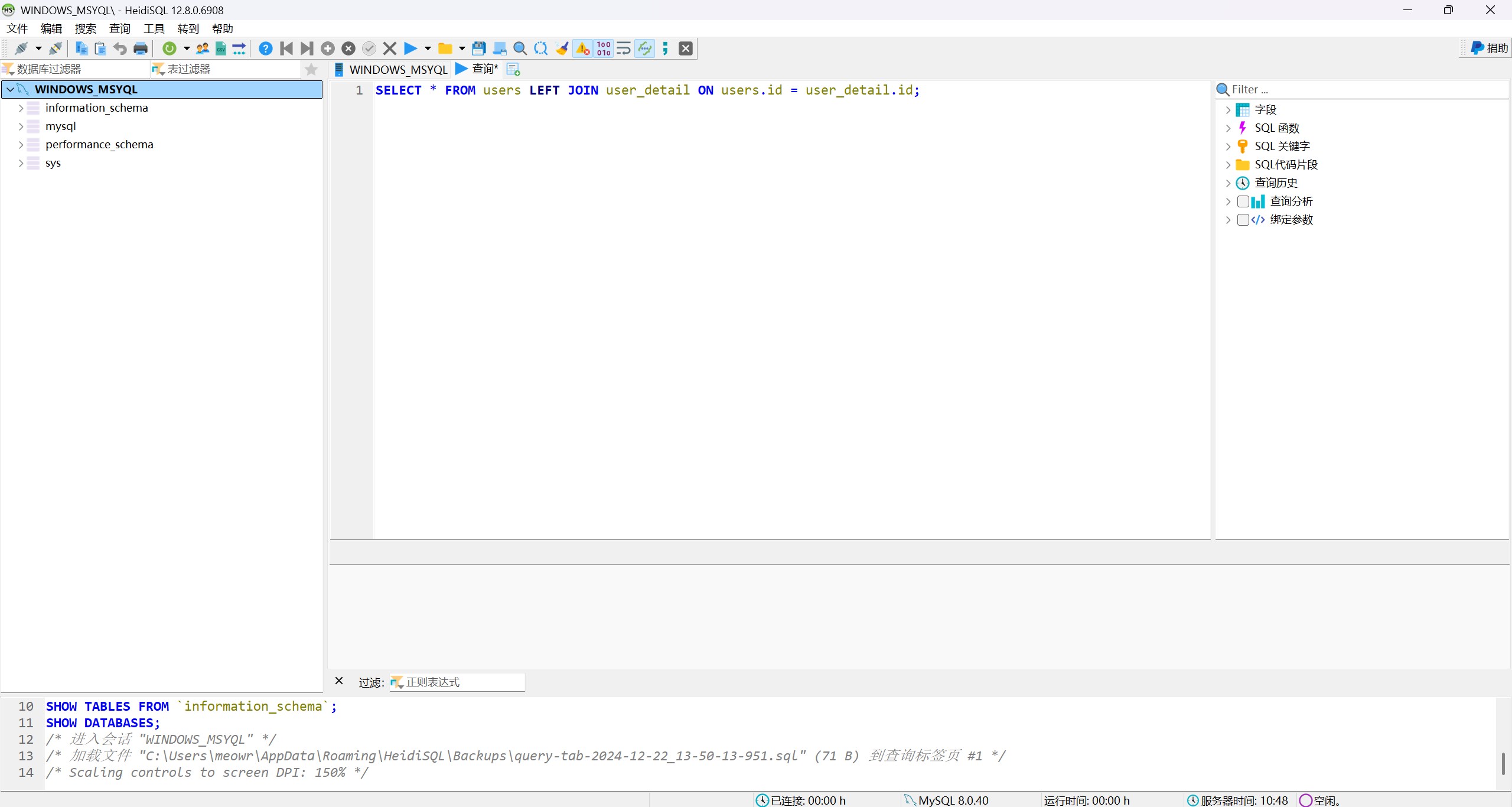The image size is (1512, 807).
Task: Click the printer icon in toolbar
Action: (x=141, y=48)
